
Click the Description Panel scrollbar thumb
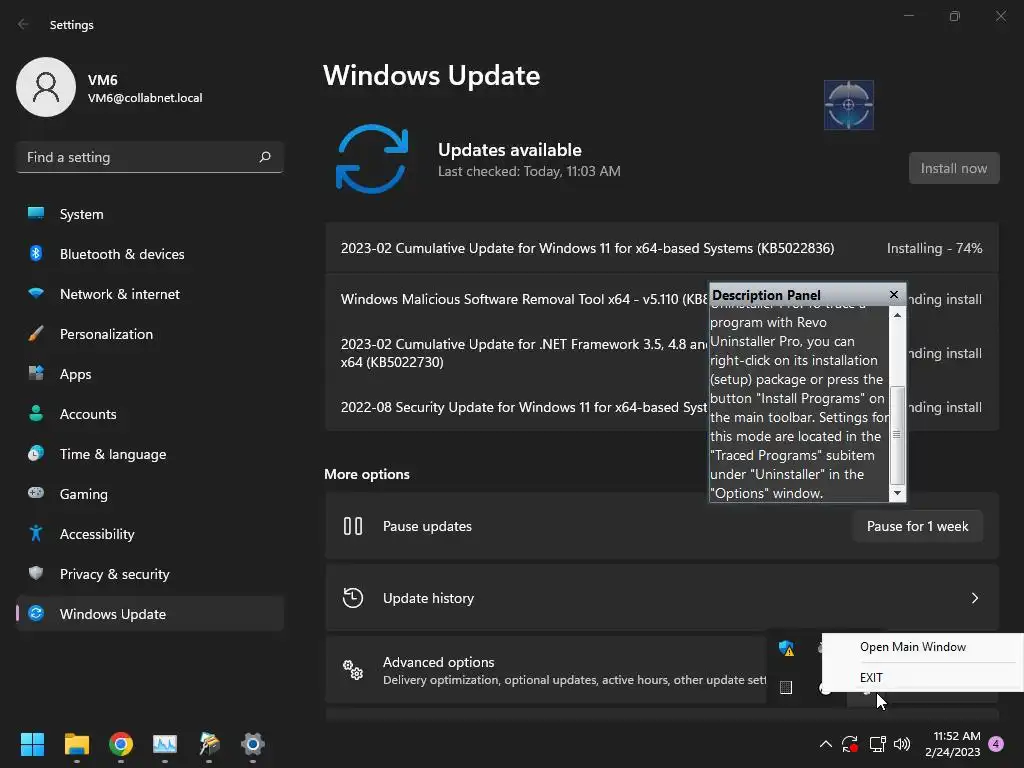coord(897,435)
